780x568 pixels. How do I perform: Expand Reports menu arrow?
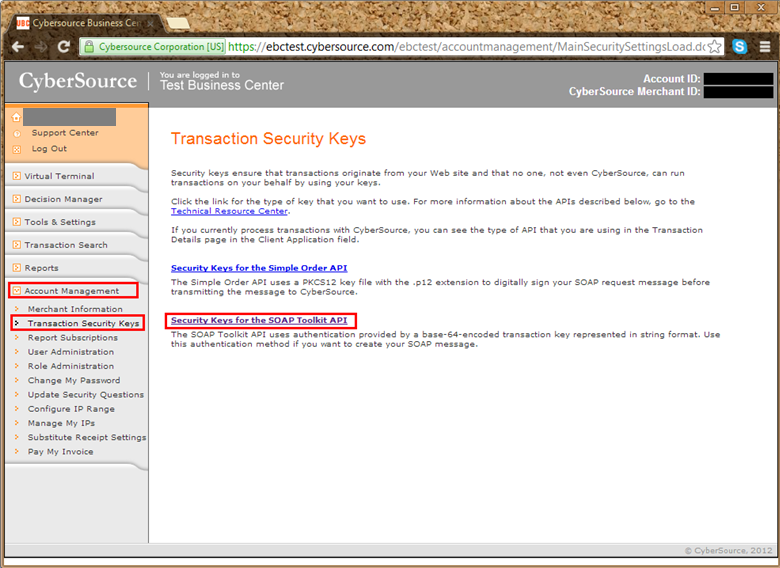point(16,268)
